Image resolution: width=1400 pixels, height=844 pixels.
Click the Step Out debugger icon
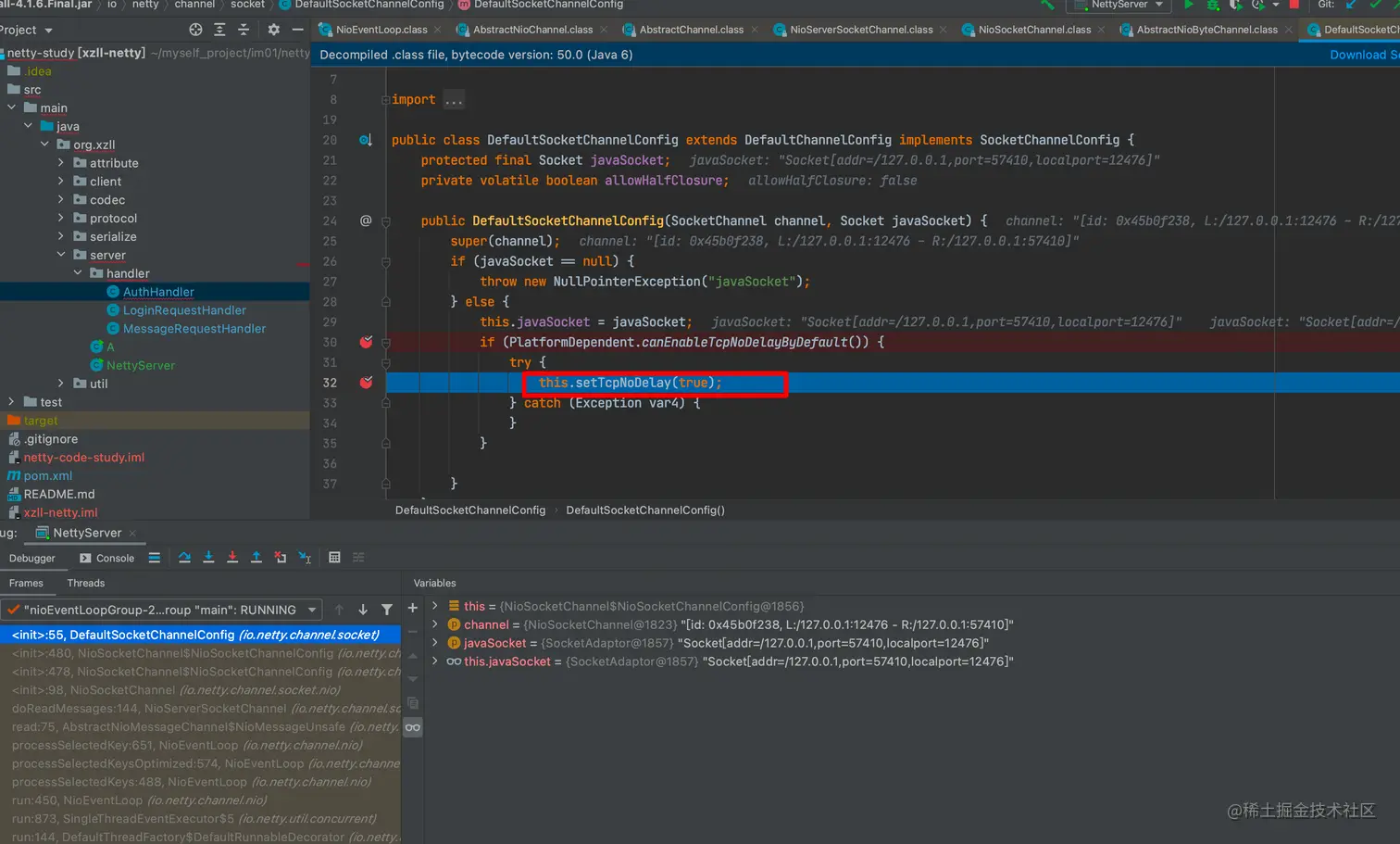pos(256,558)
